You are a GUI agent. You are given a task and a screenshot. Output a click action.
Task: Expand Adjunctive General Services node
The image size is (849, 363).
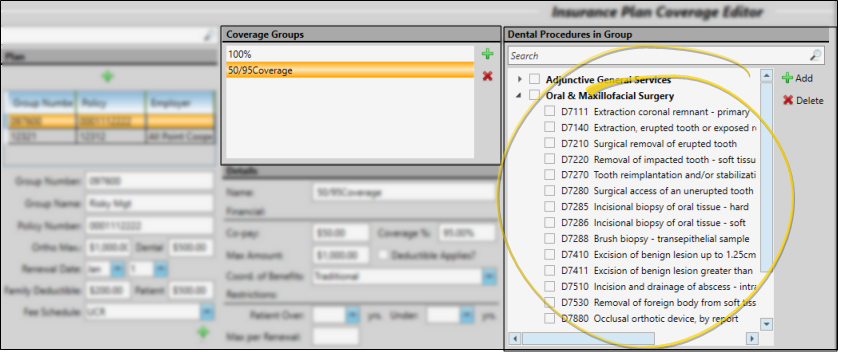click(520, 80)
